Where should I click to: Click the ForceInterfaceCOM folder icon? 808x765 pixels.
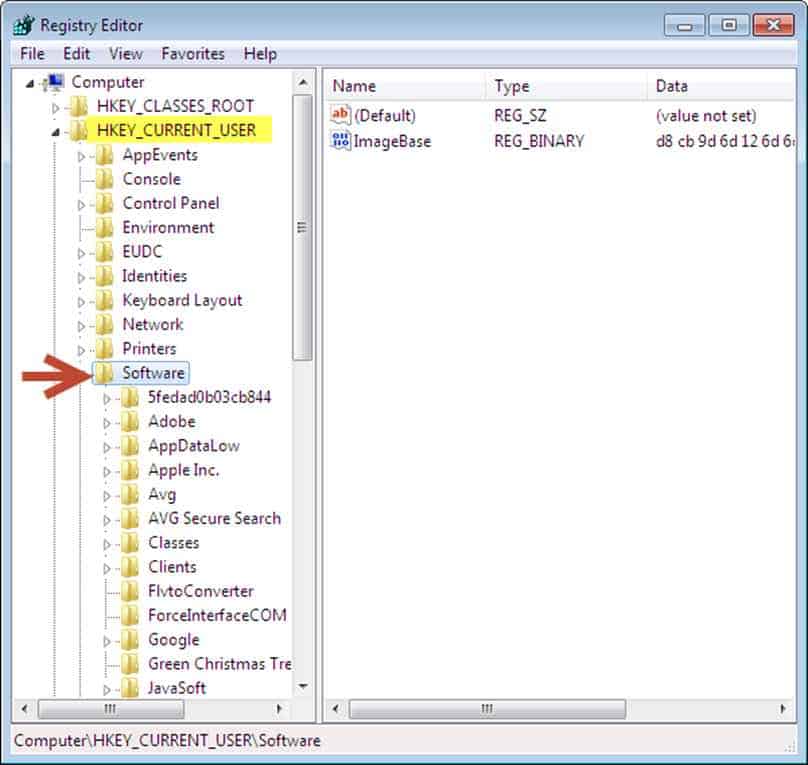[x=129, y=616]
